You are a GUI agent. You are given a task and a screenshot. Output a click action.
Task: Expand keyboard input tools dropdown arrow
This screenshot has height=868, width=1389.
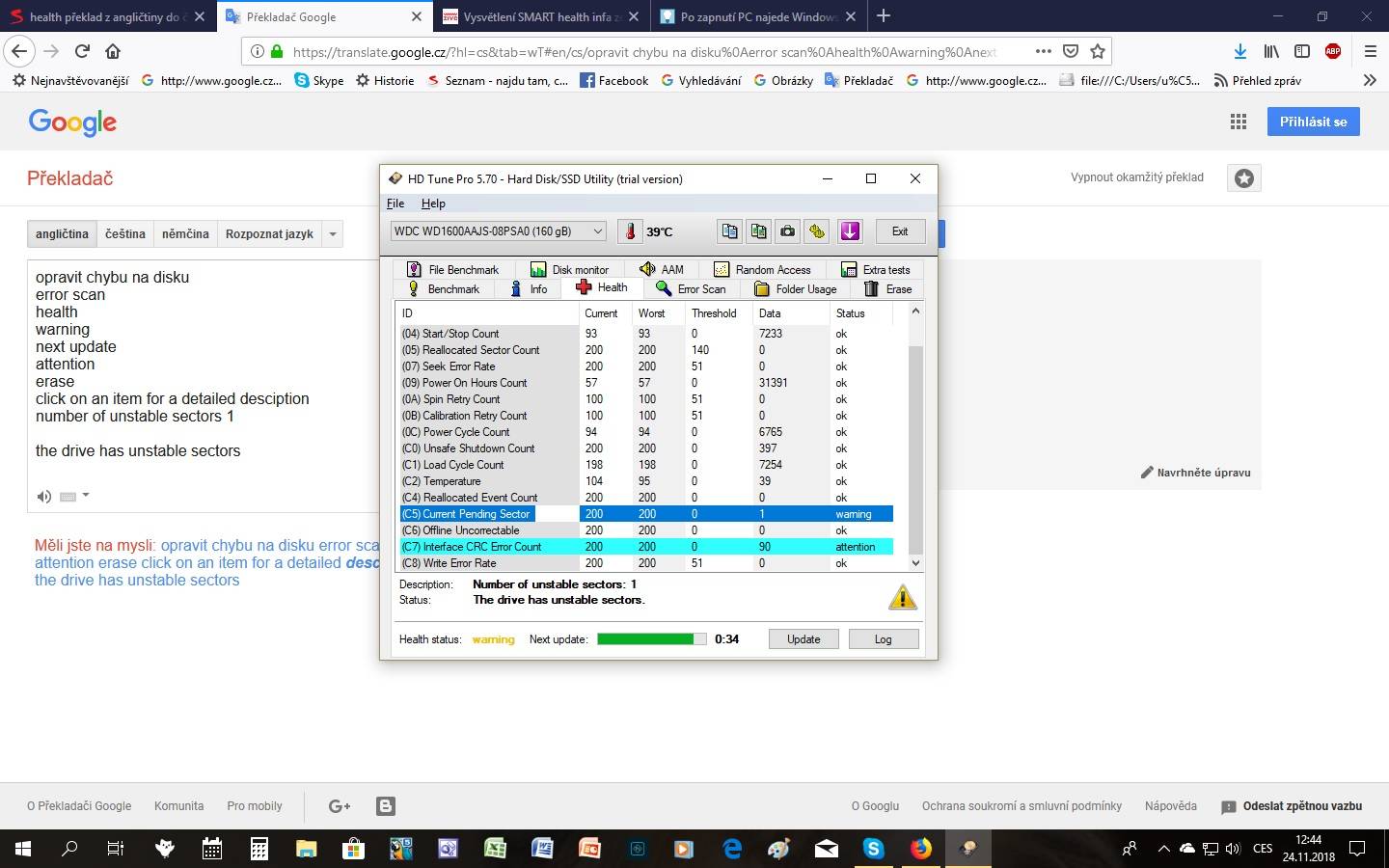click(x=86, y=496)
